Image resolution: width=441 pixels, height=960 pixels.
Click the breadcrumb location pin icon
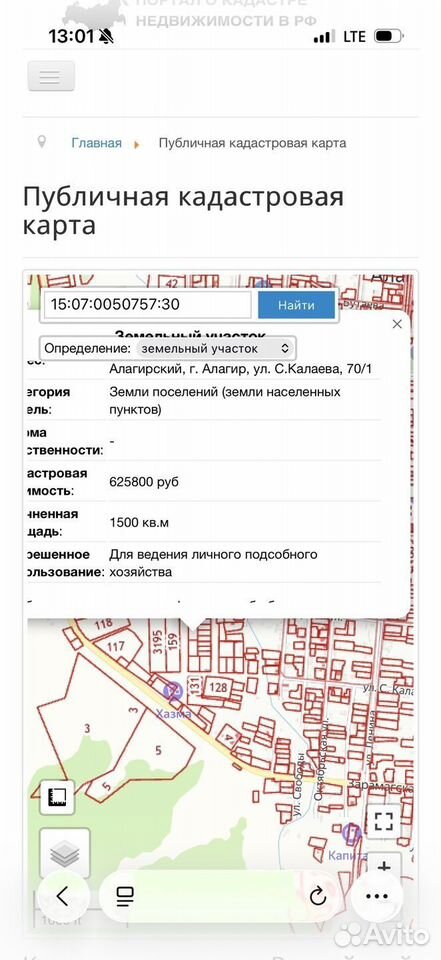point(42,142)
